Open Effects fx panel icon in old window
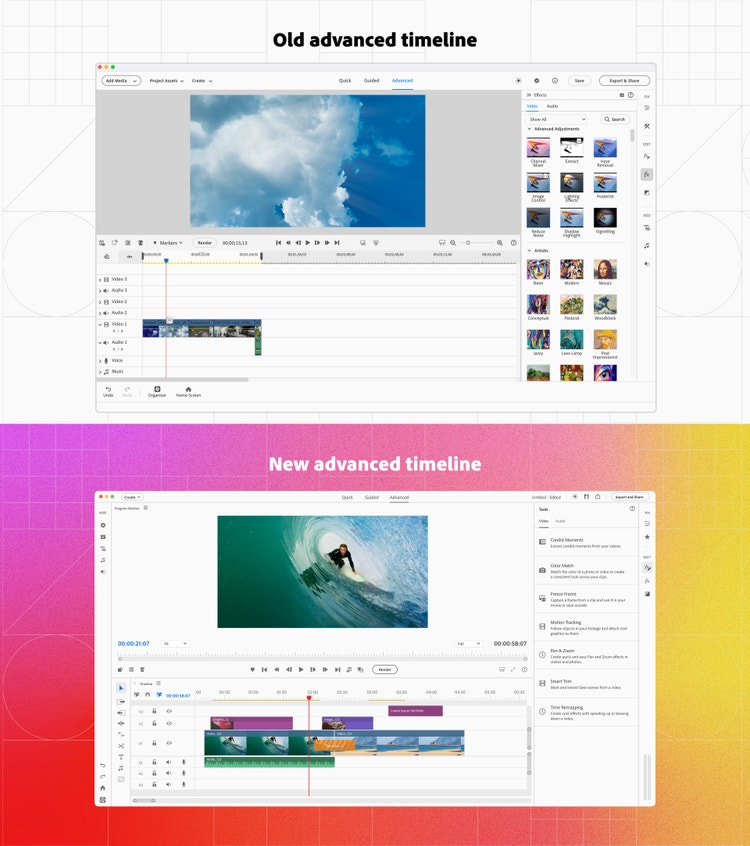This screenshot has width=750, height=846. pos(646,174)
